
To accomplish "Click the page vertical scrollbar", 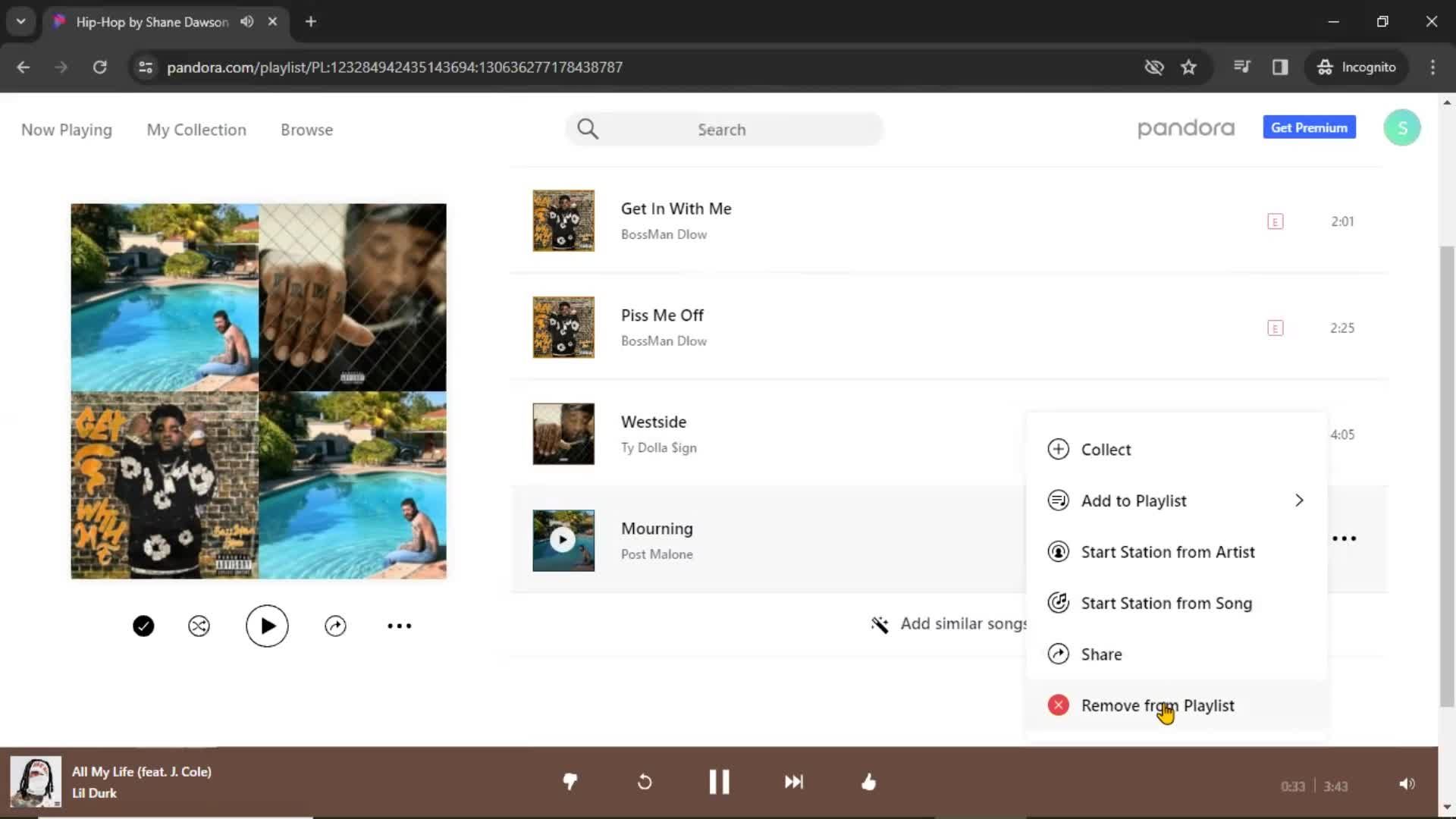I will (1447, 476).
